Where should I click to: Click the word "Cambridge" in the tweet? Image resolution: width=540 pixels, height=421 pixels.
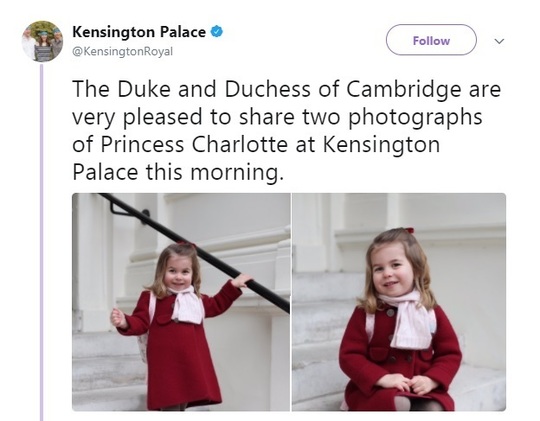(x=403, y=90)
